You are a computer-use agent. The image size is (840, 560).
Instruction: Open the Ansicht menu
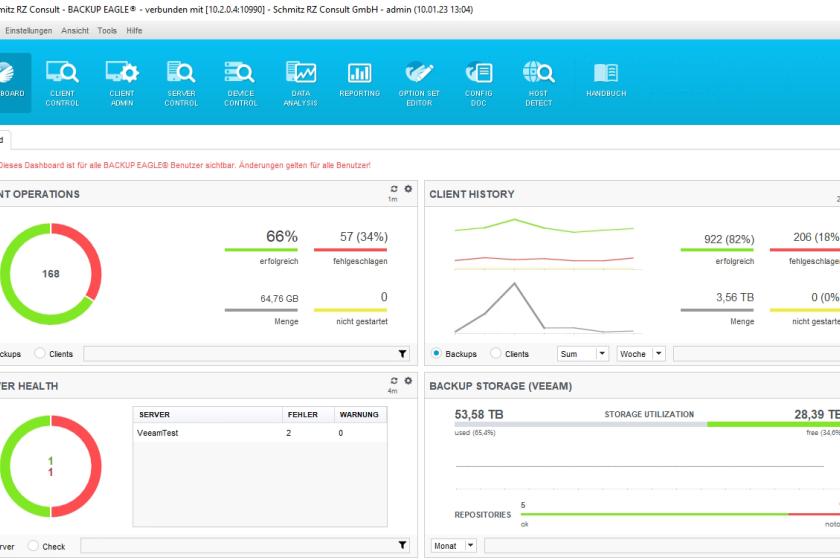coord(75,31)
